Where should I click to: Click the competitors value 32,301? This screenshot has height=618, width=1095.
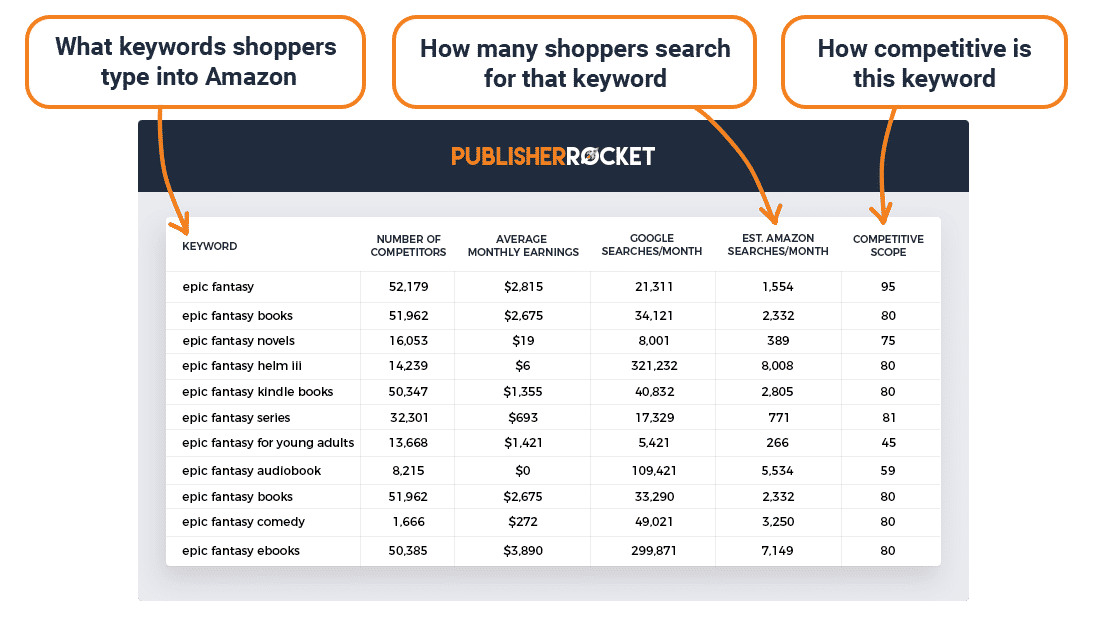409,418
